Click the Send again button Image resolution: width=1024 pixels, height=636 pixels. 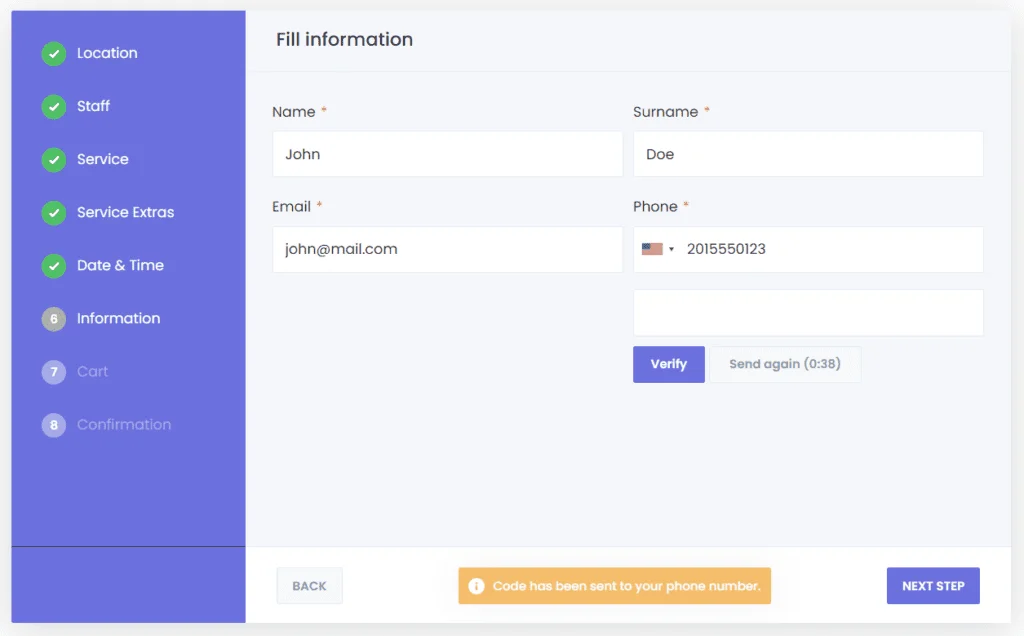point(785,364)
